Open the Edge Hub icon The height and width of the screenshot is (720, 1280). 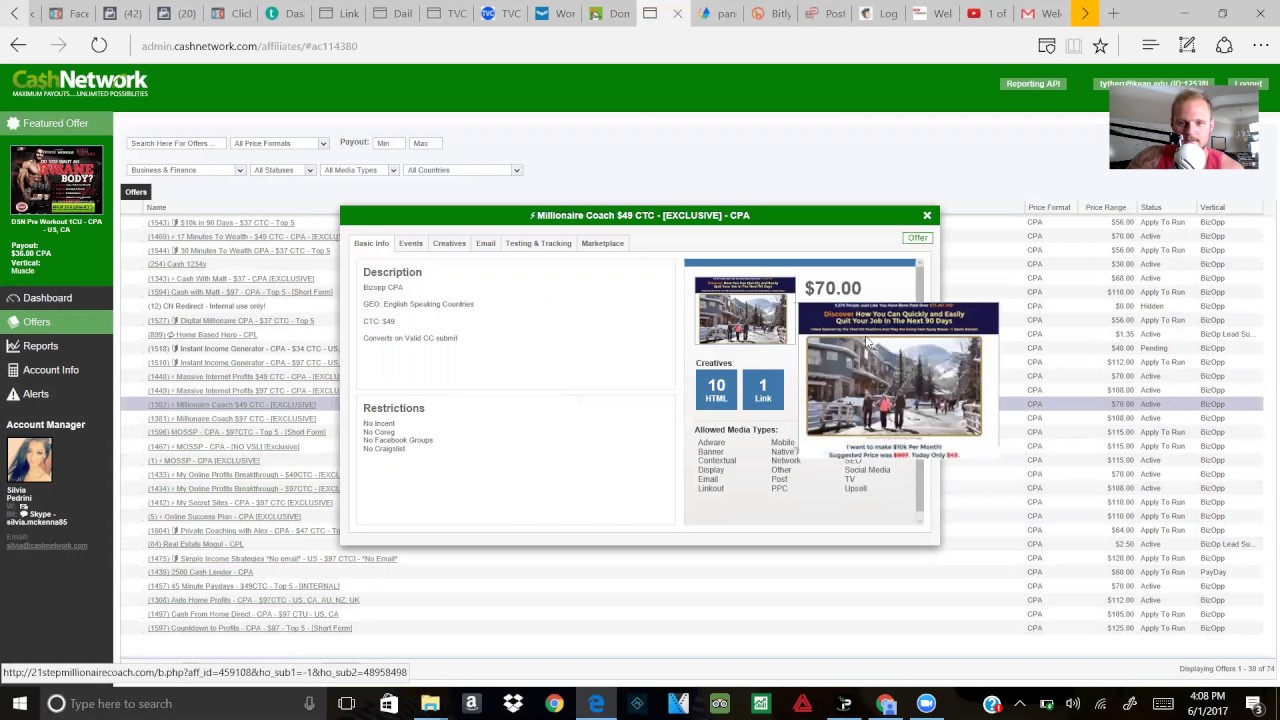(x=1150, y=46)
